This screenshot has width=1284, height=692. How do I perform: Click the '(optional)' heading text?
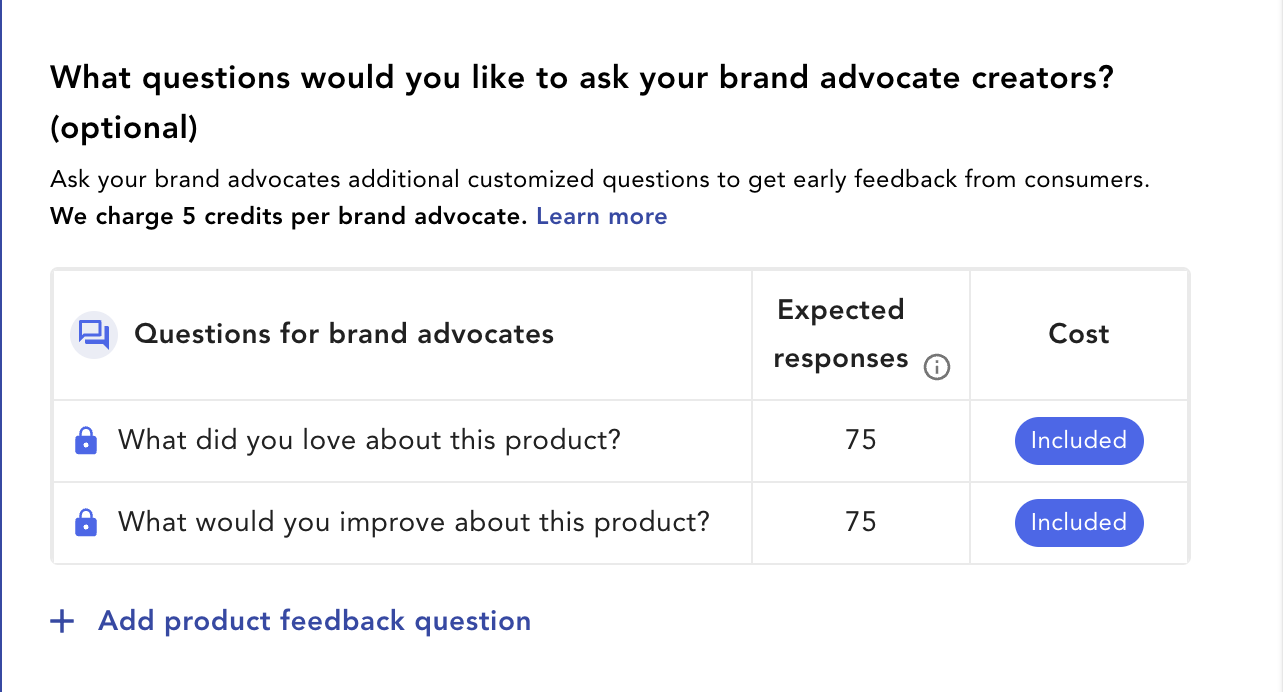click(x=124, y=128)
